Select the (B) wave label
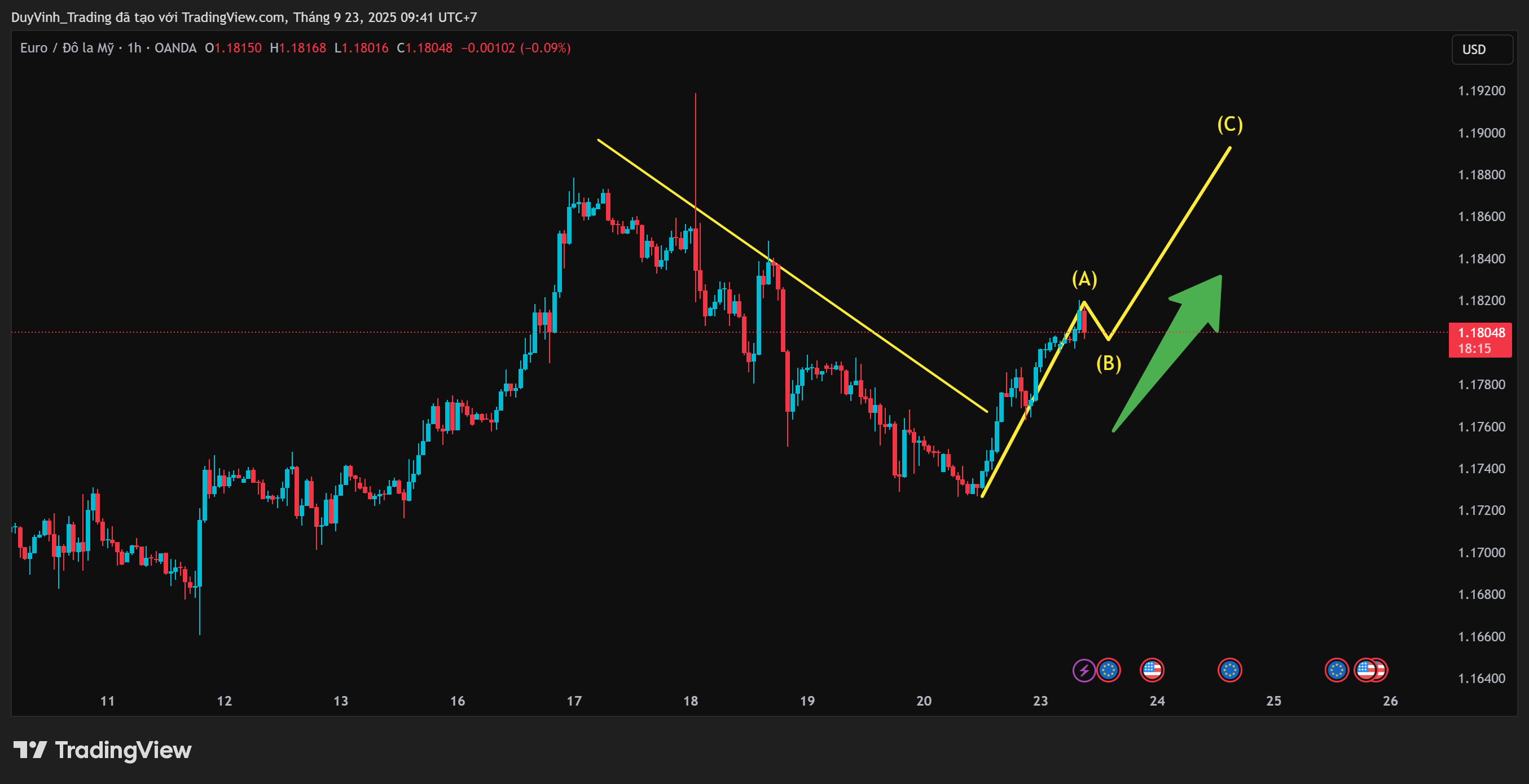The image size is (1529, 784). pos(1109,363)
